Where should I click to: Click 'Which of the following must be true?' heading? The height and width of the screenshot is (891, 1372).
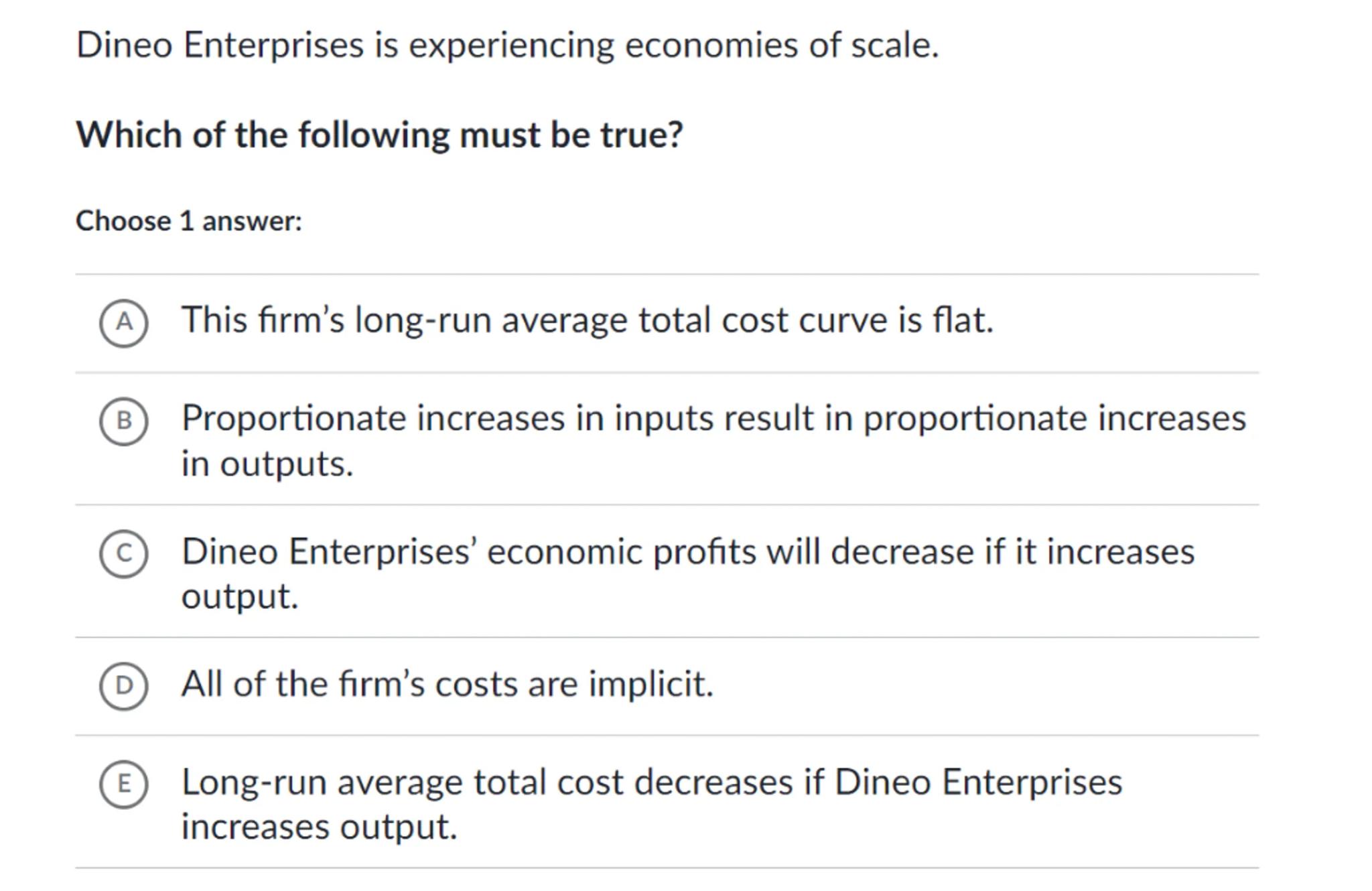[x=379, y=135]
